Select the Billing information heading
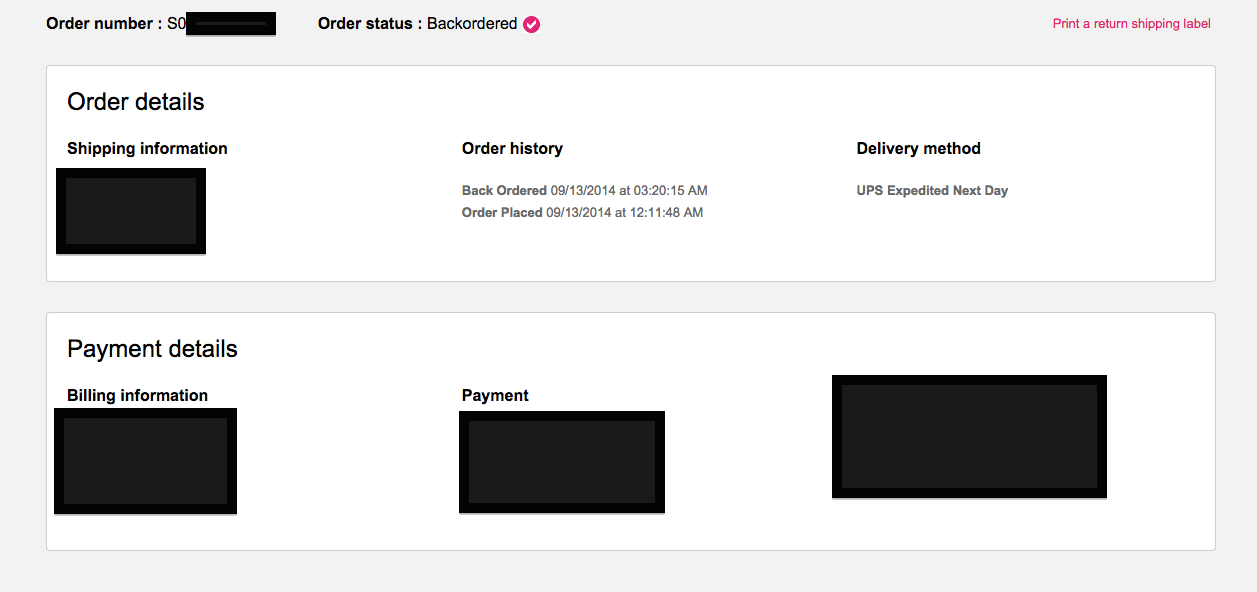The image size is (1257, 592). [137, 395]
